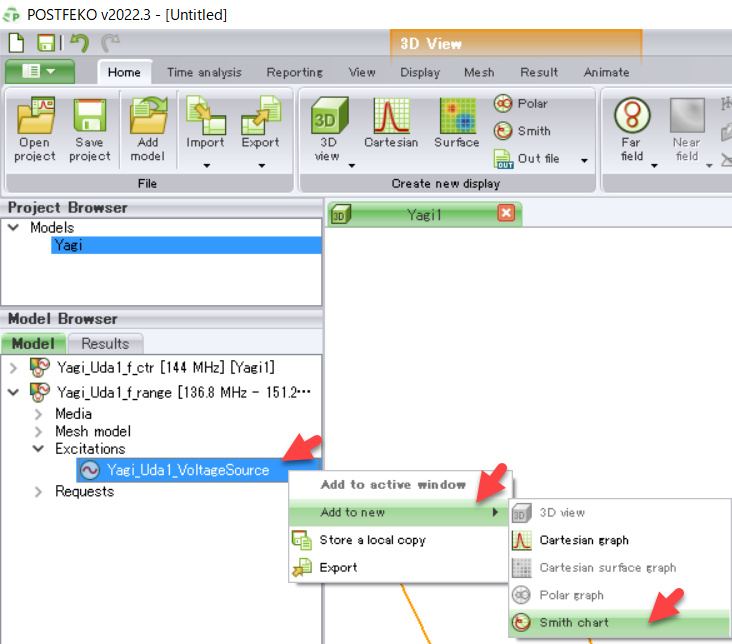Create a new Cartesian graph

coord(391,123)
